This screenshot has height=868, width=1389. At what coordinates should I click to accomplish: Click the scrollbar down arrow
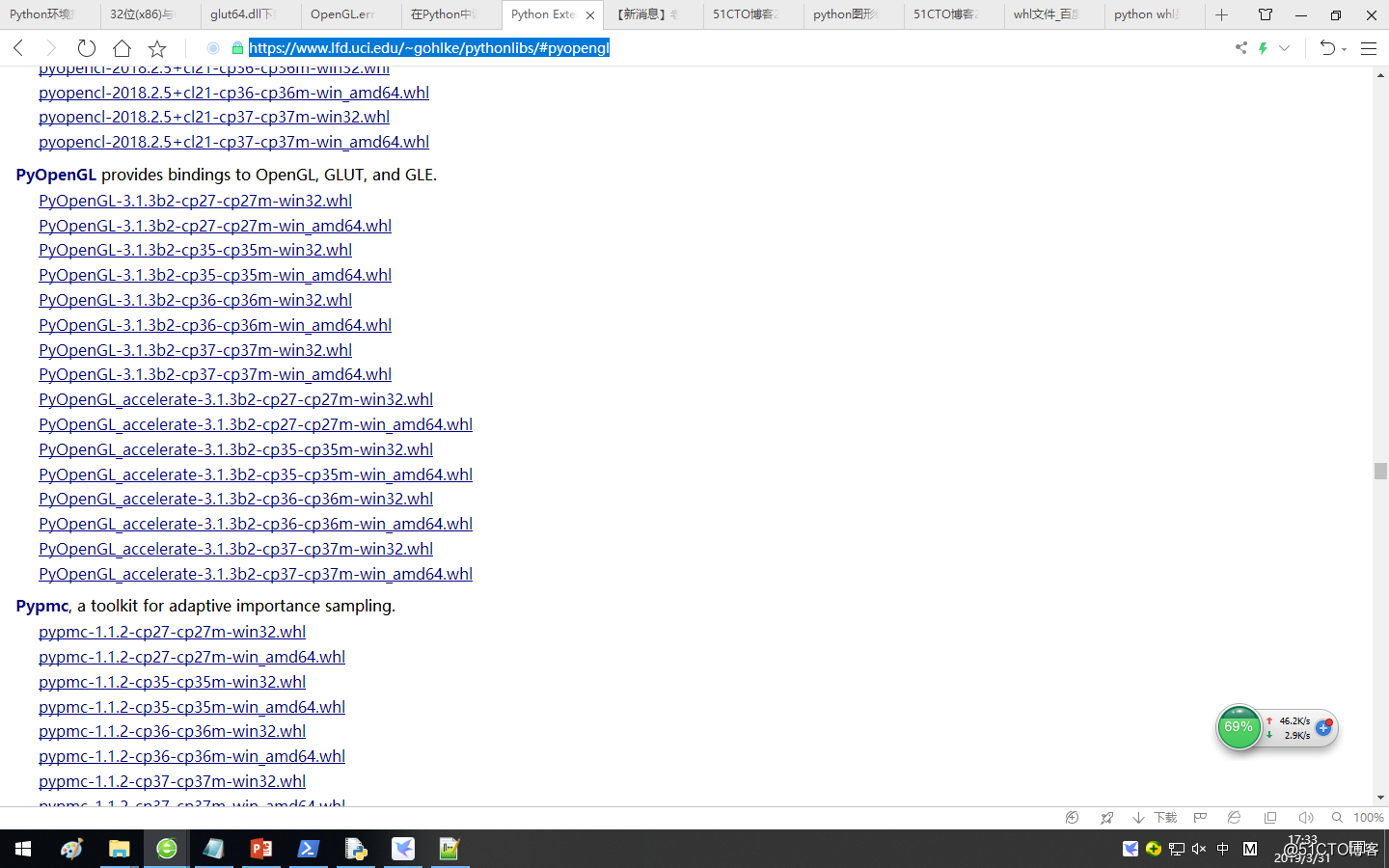[x=1380, y=798]
